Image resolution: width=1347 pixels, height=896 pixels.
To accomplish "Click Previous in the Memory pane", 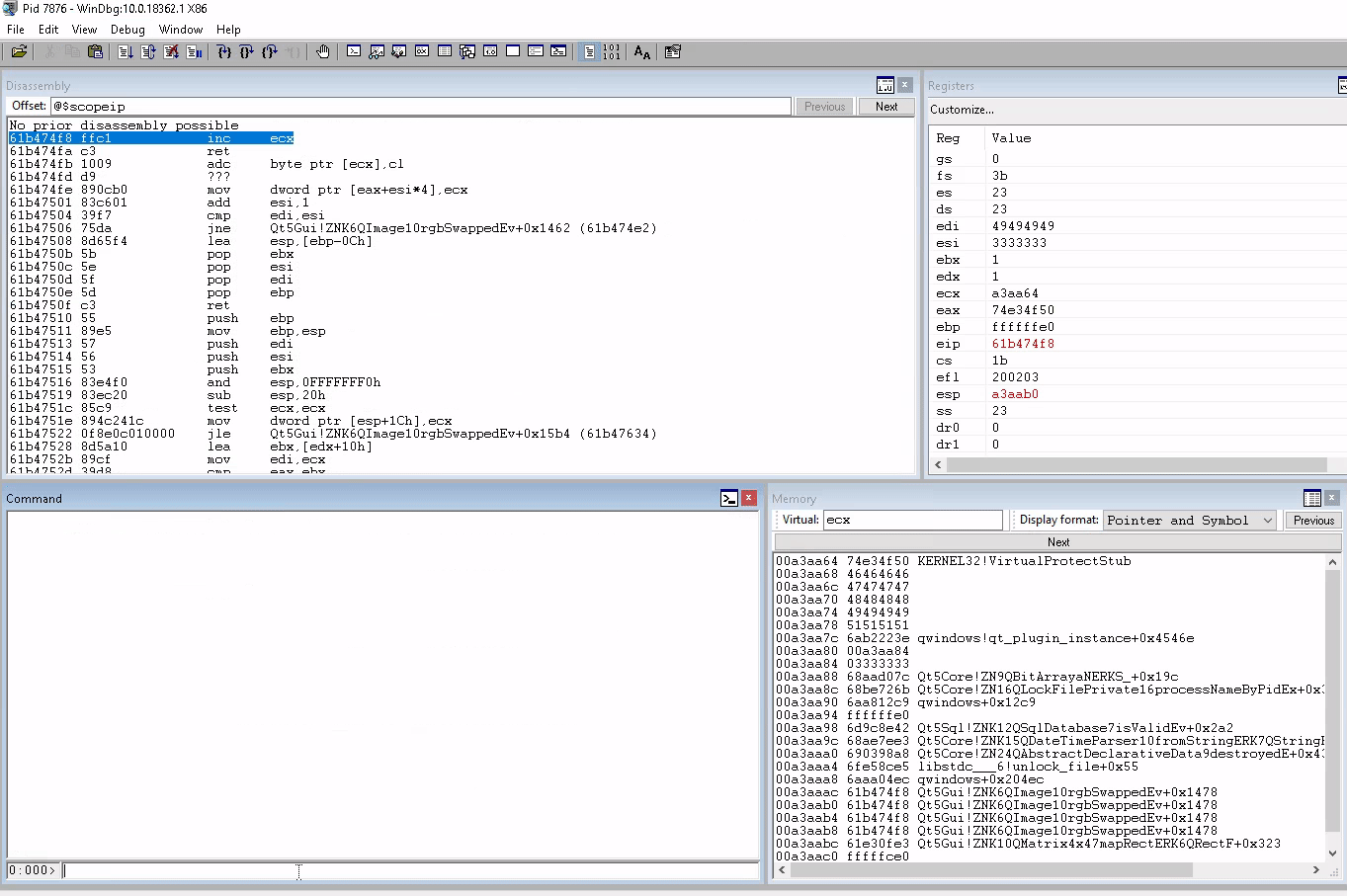I will point(1313,521).
